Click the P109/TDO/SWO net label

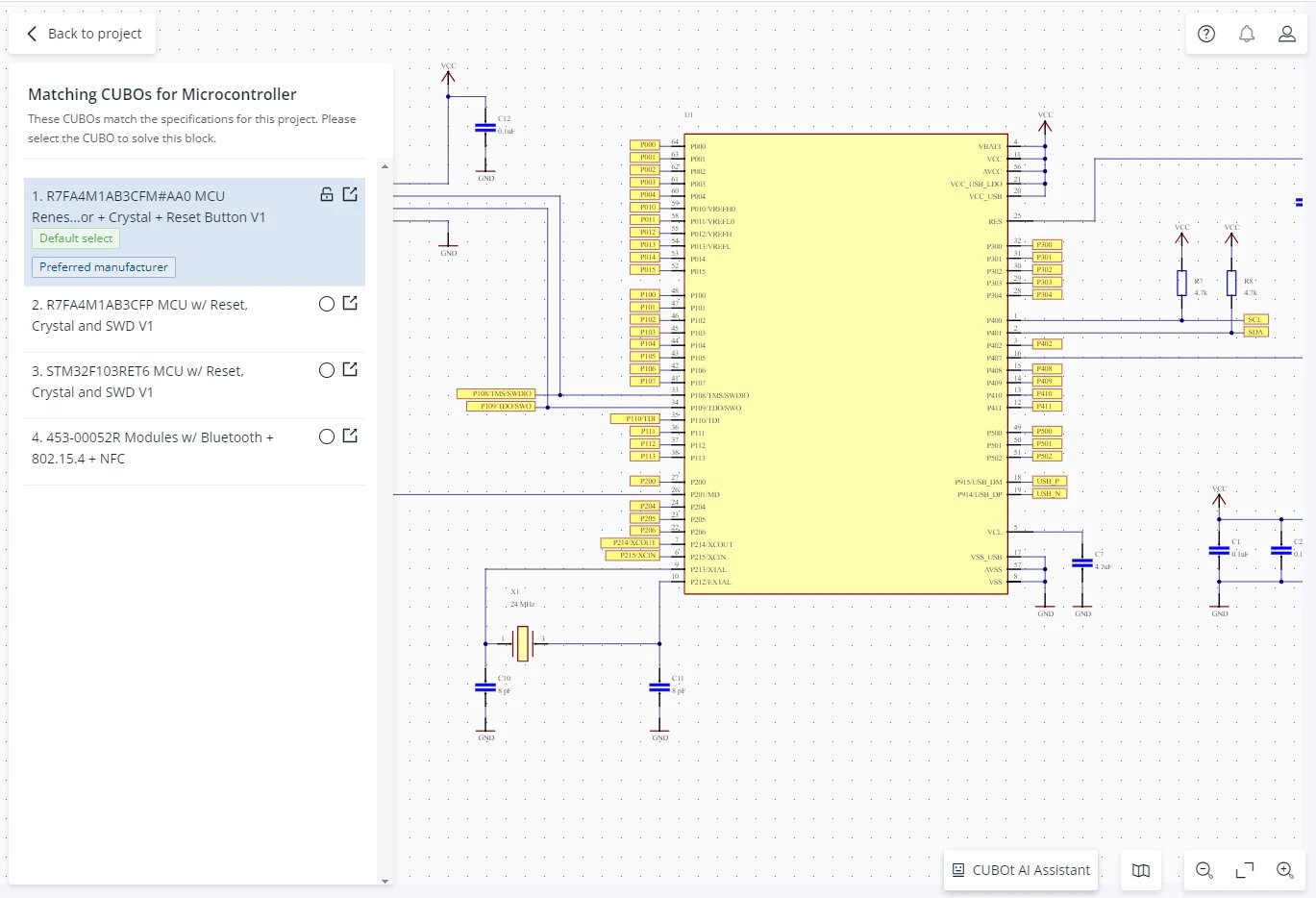pyautogui.click(x=501, y=407)
